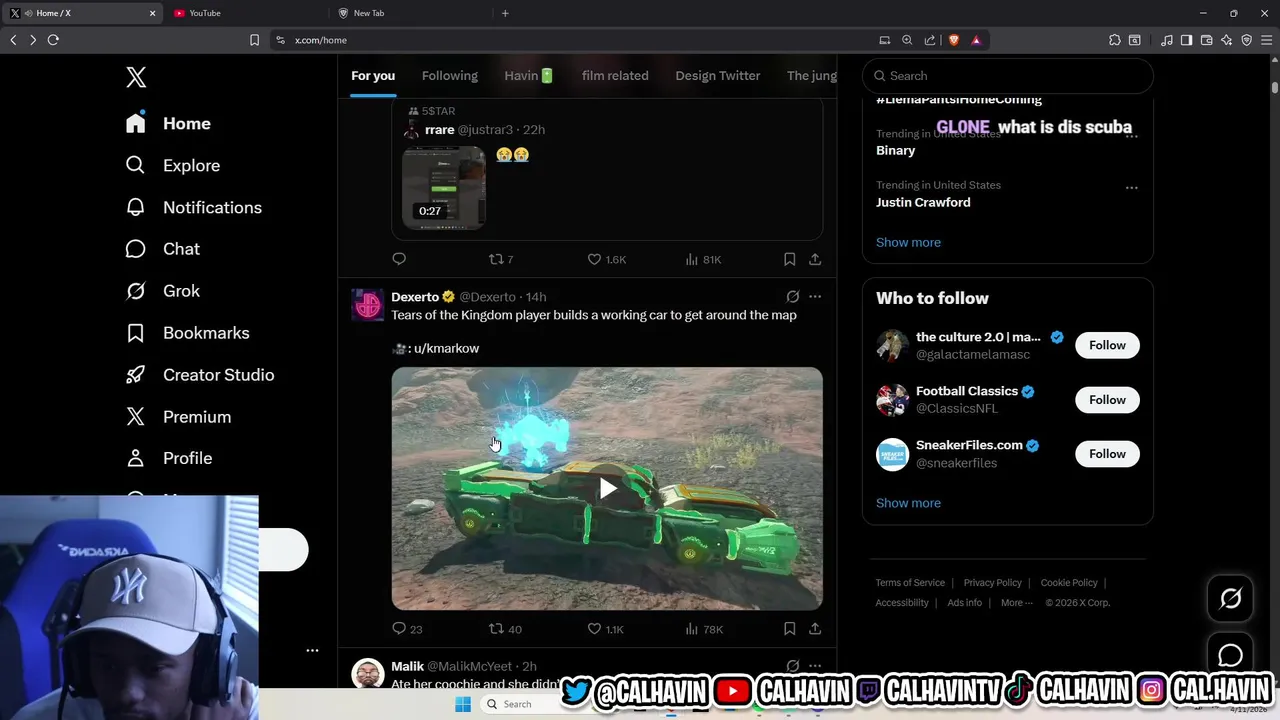The height and width of the screenshot is (720, 1280).
Task: Like the post with 1.6K likes
Action: [606, 259]
